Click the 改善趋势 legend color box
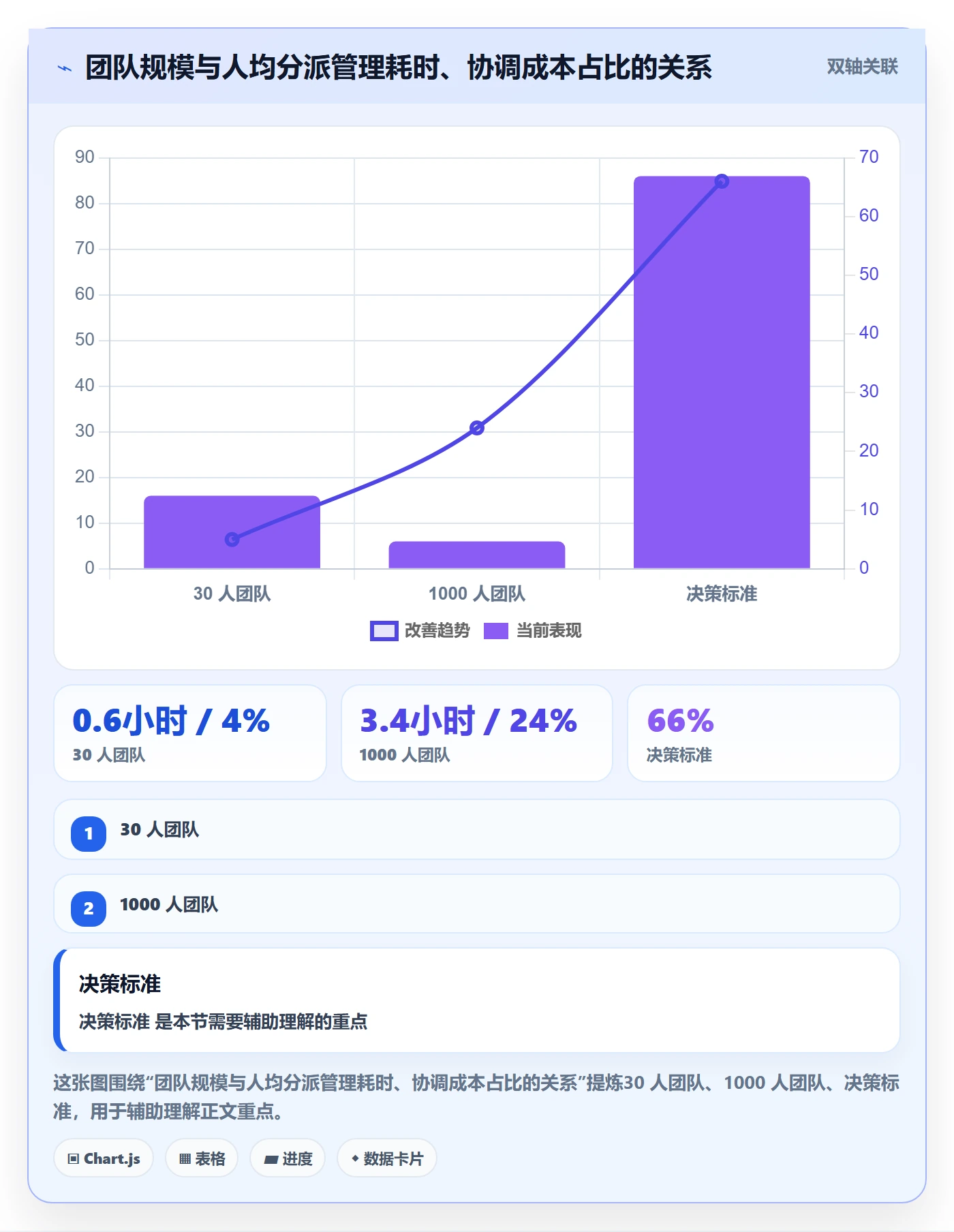 pos(384,631)
